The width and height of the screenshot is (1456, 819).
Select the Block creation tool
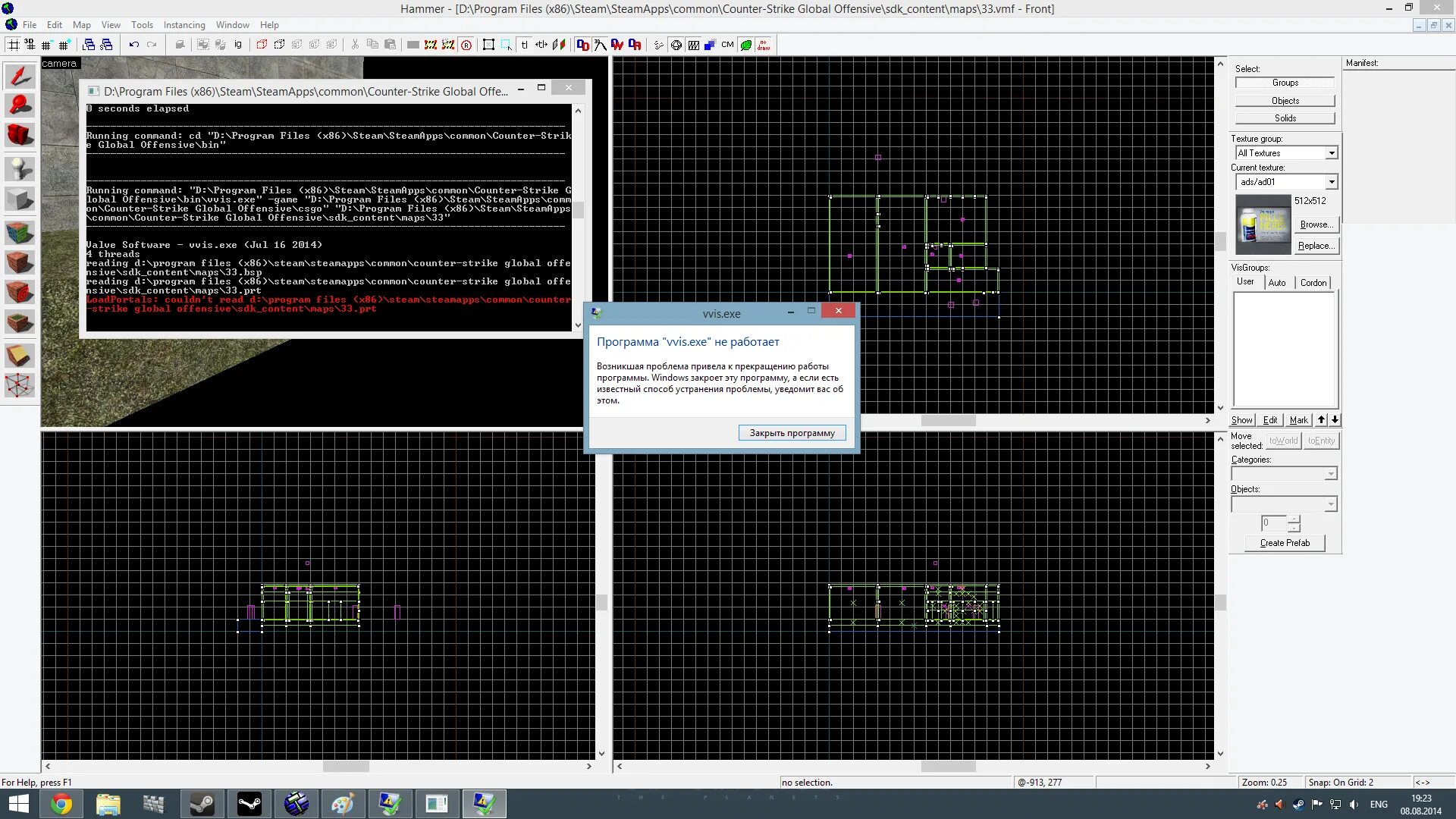pyautogui.click(x=20, y=200)
